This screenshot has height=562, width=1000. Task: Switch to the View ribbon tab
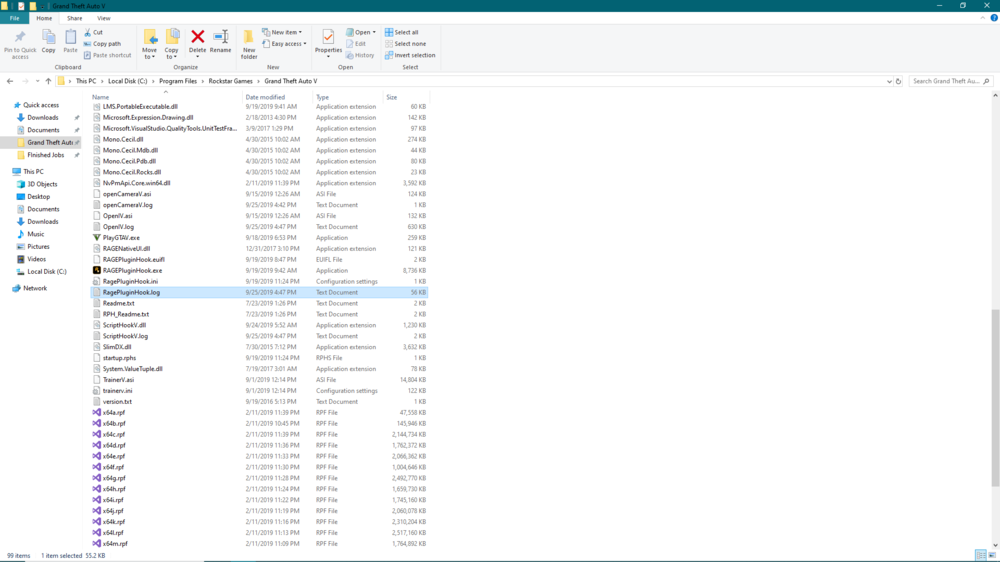(103, 18)
